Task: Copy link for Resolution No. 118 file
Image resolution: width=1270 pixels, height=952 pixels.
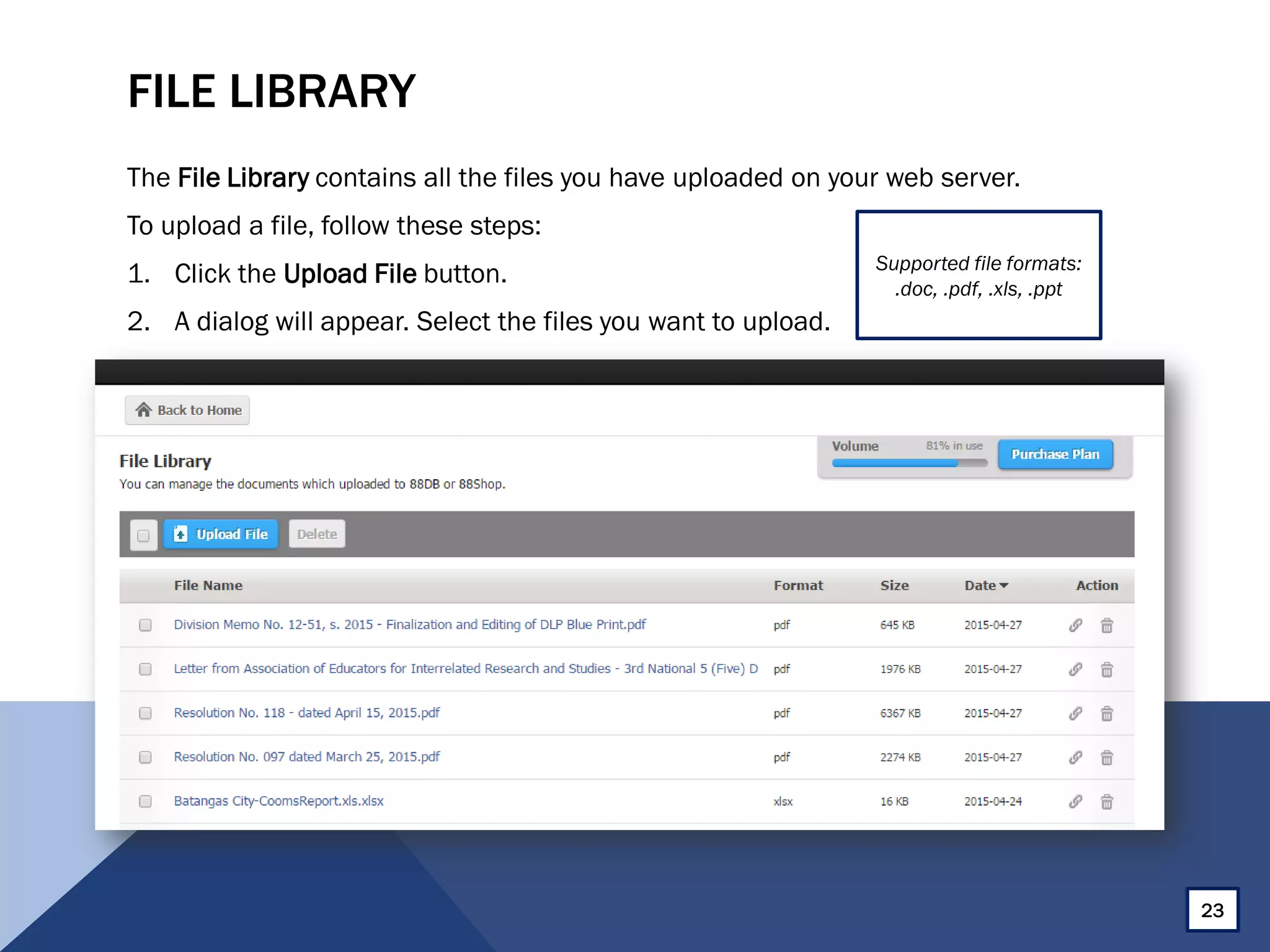Action: pos(1075,713)
